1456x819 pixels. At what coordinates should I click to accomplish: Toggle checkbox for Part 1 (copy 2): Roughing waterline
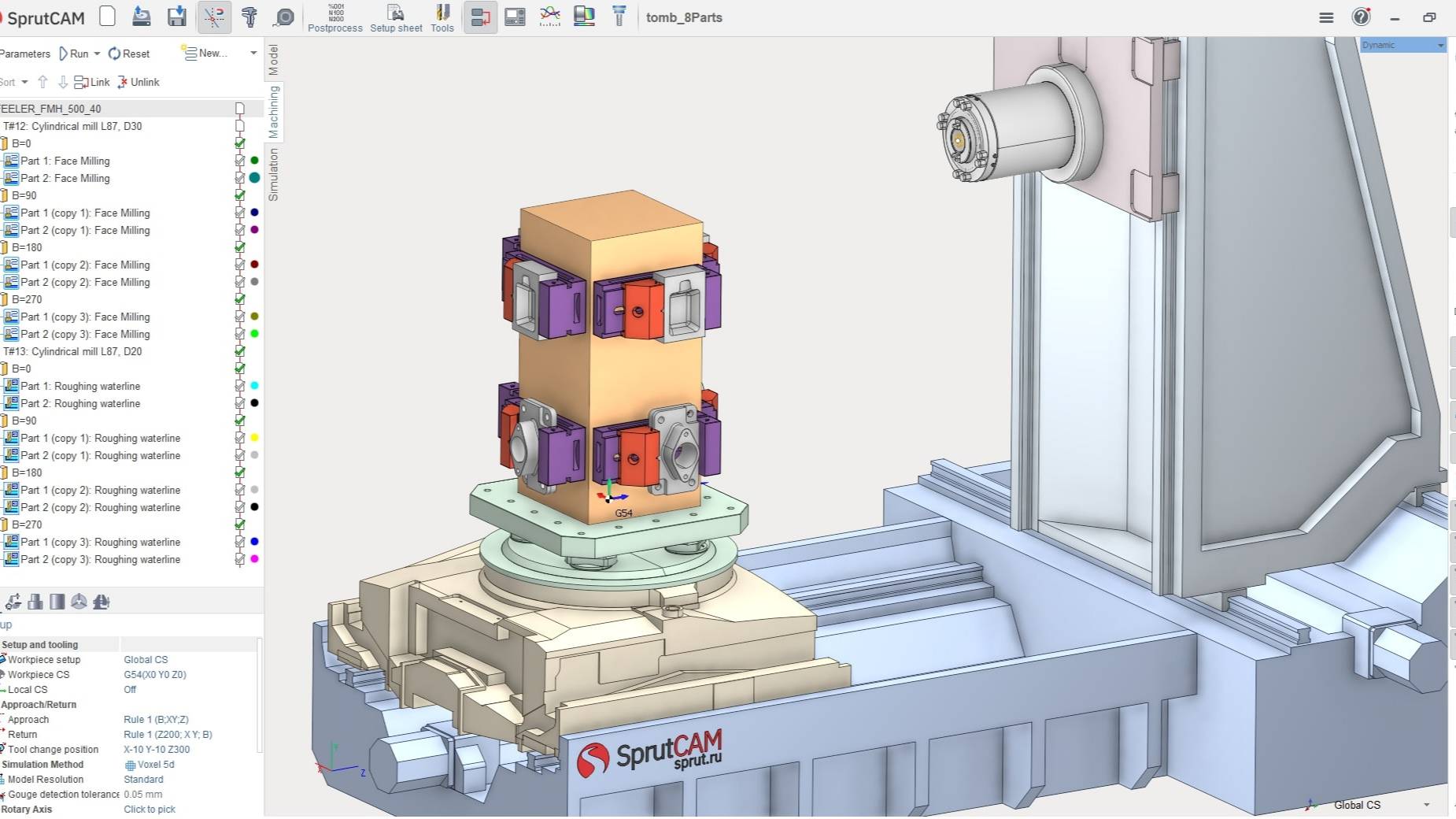click(240, 490)
